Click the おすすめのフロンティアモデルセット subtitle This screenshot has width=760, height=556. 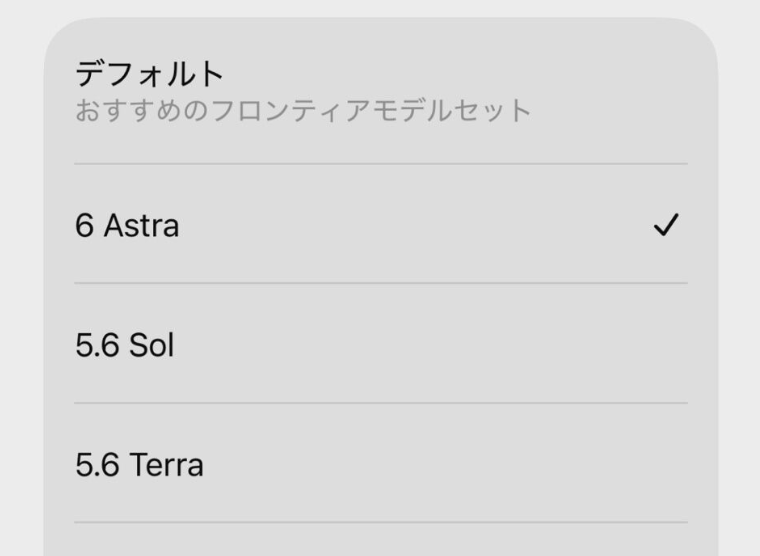coord(303,111)
